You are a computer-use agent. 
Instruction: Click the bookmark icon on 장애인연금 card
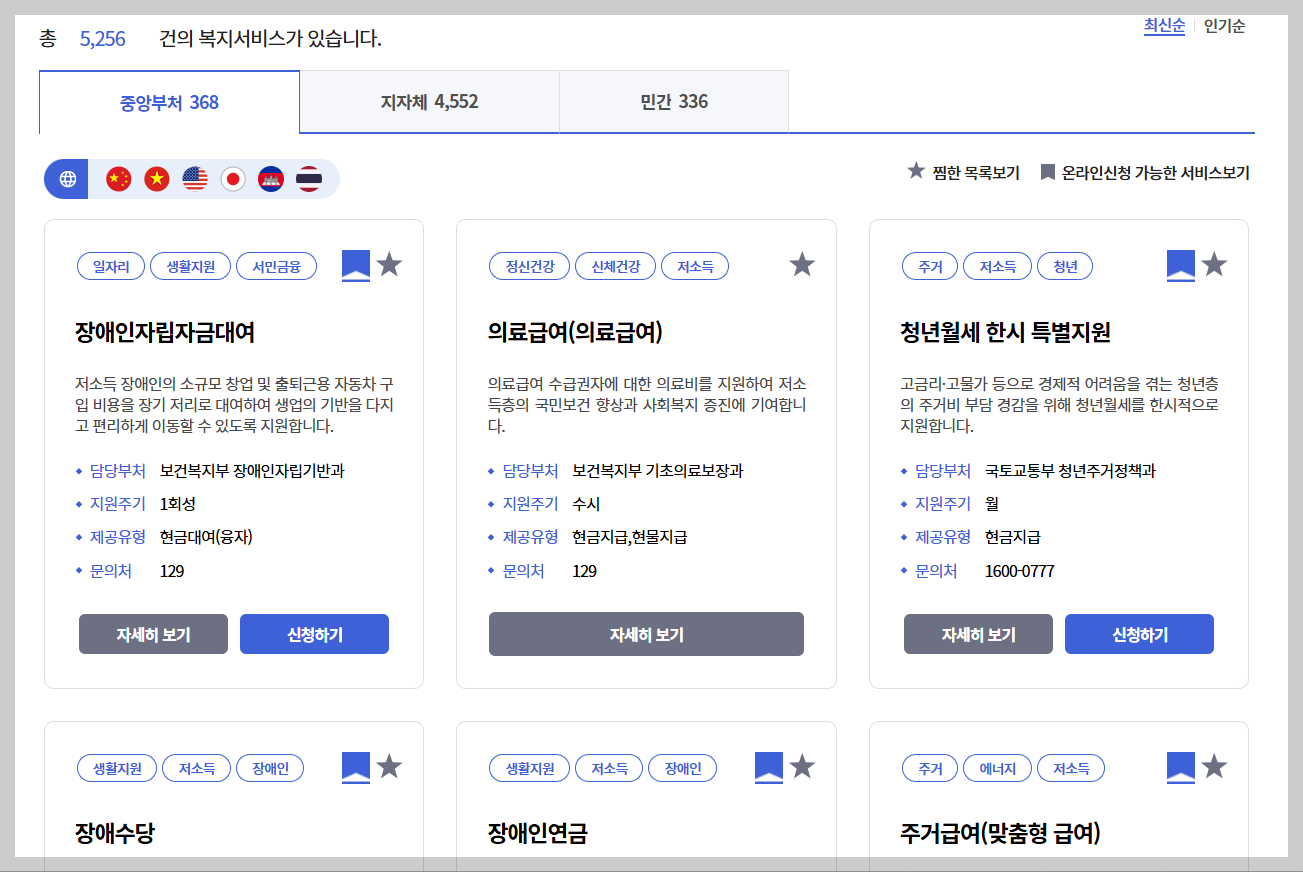769,768
